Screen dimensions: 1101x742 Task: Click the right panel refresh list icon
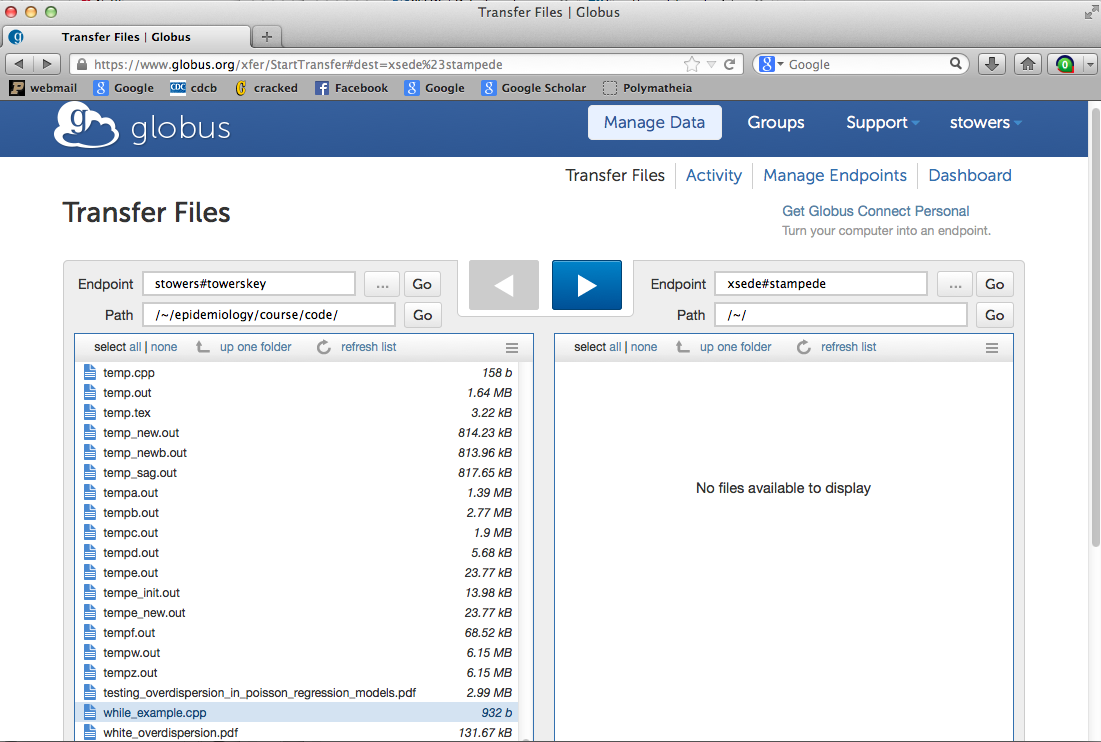(x=804, y=347)
